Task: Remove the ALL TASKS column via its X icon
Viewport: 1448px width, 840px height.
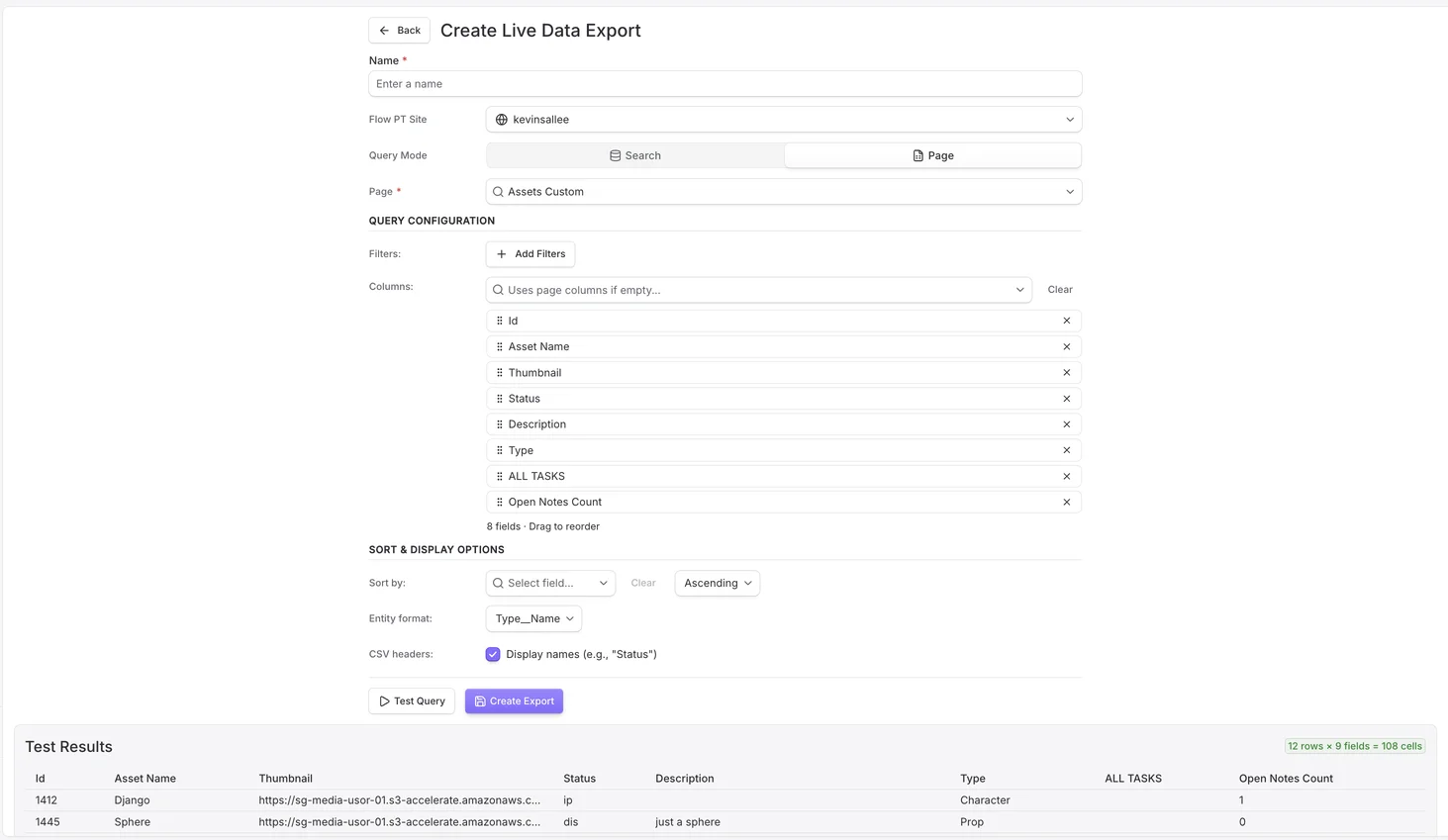Action: pos(1066,476)
